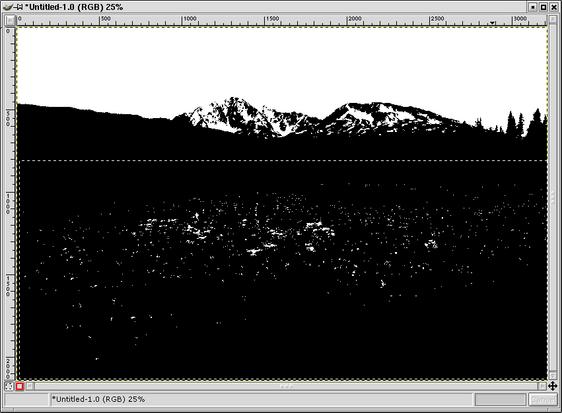The height and width of the screenshot is (413, 562).
Task: Close the Untitled-1.0 image window
Action: (x=554, y=7)
